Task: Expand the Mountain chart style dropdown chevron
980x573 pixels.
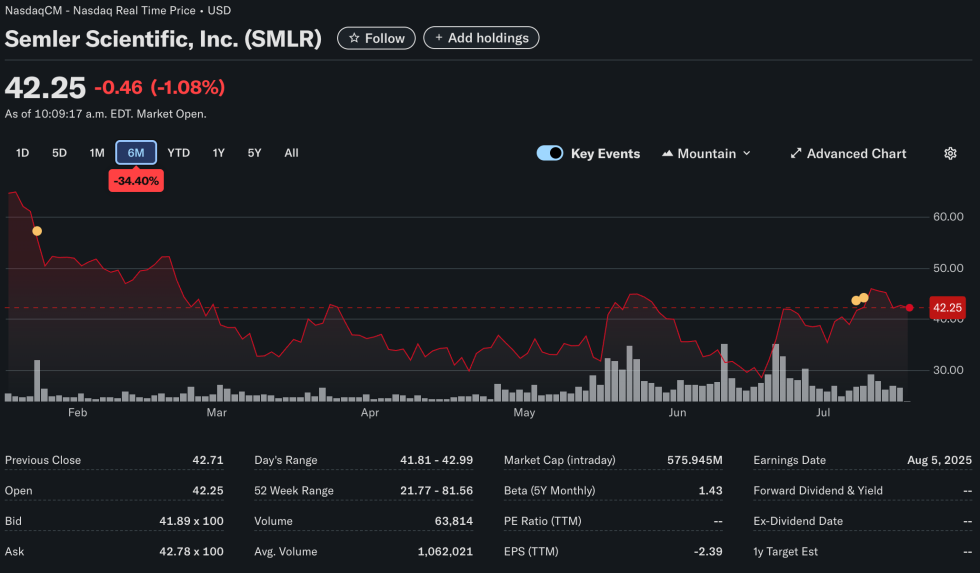Action: (x=746, y=154)
